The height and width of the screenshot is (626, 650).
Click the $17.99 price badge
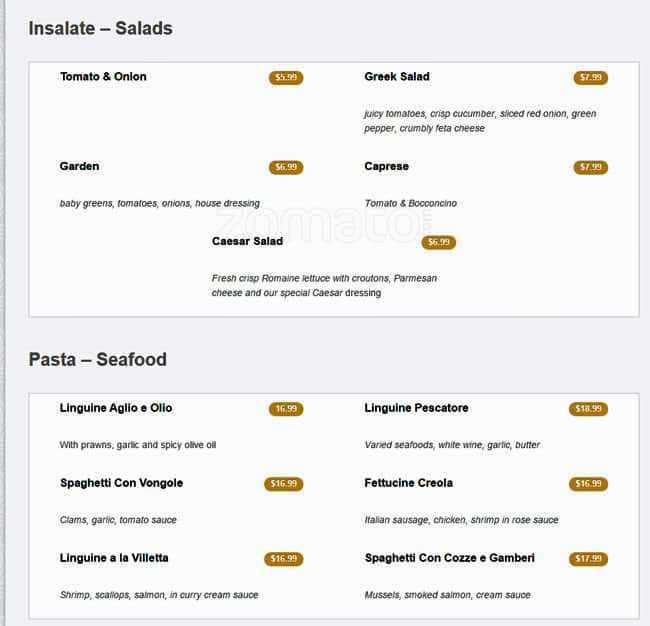pos(588,559)
